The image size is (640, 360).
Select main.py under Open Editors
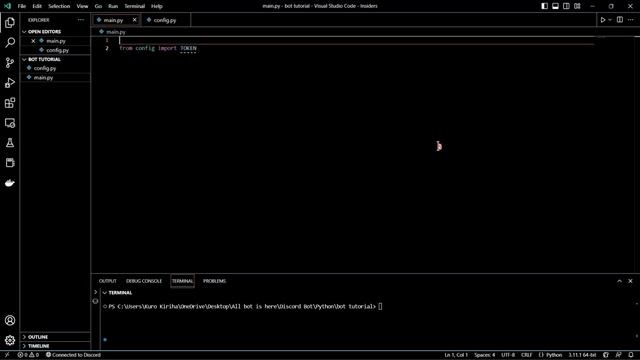point(55,41)
